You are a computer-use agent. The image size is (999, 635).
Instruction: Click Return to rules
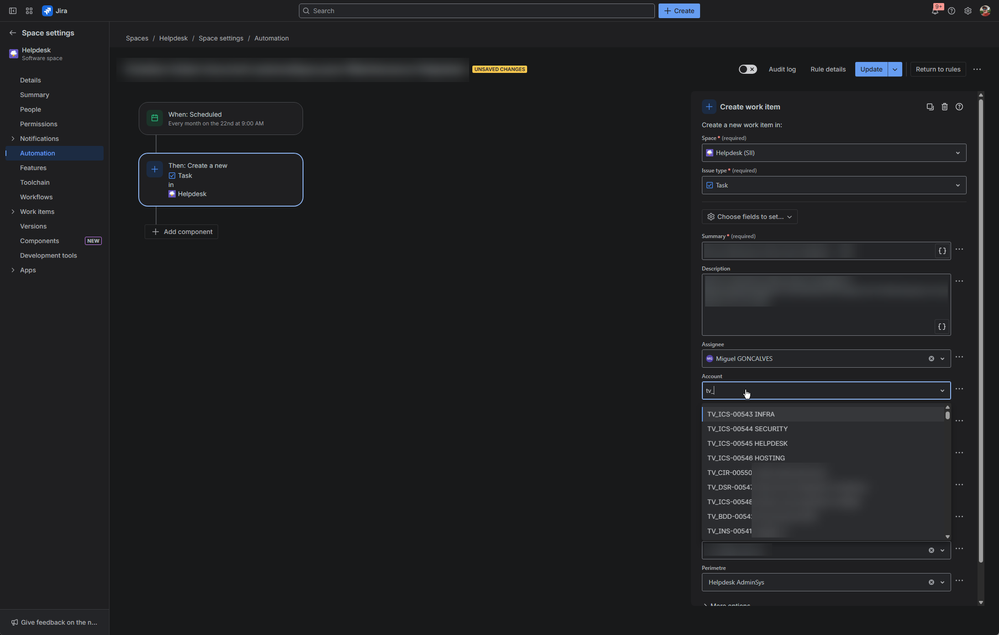click(x=938, y=69)
